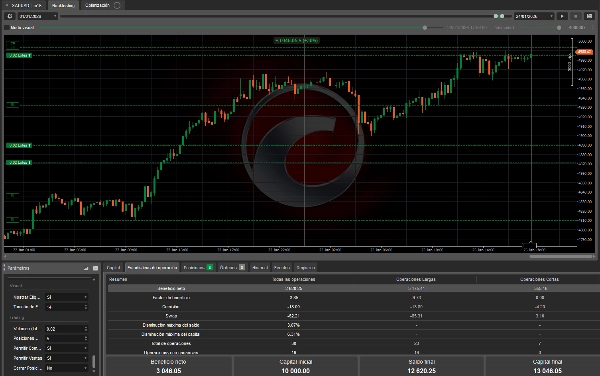This screenshot has width=600, height=376.
Task: Click the Tamaño de F value field stepper
Action: (x=85, y=307)
